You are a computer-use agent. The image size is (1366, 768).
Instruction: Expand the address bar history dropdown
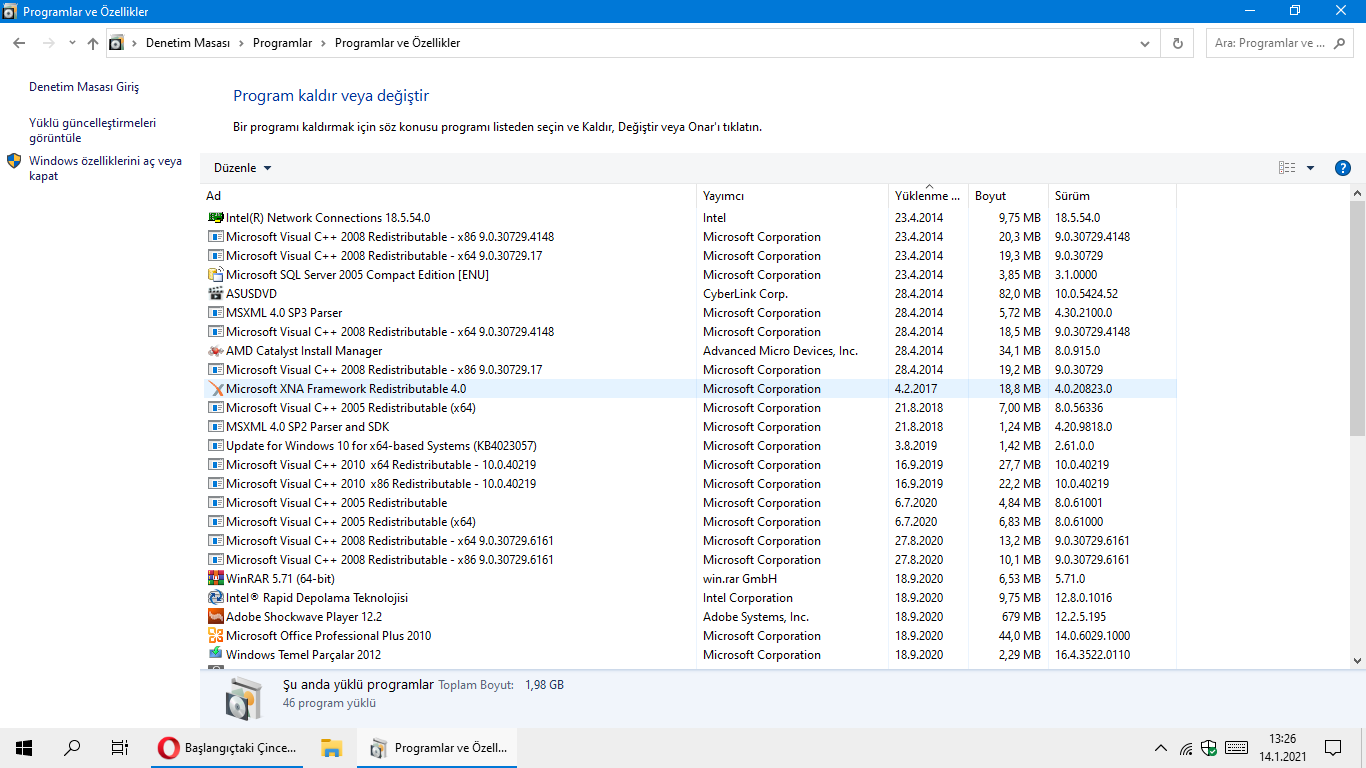(1145, 43)
